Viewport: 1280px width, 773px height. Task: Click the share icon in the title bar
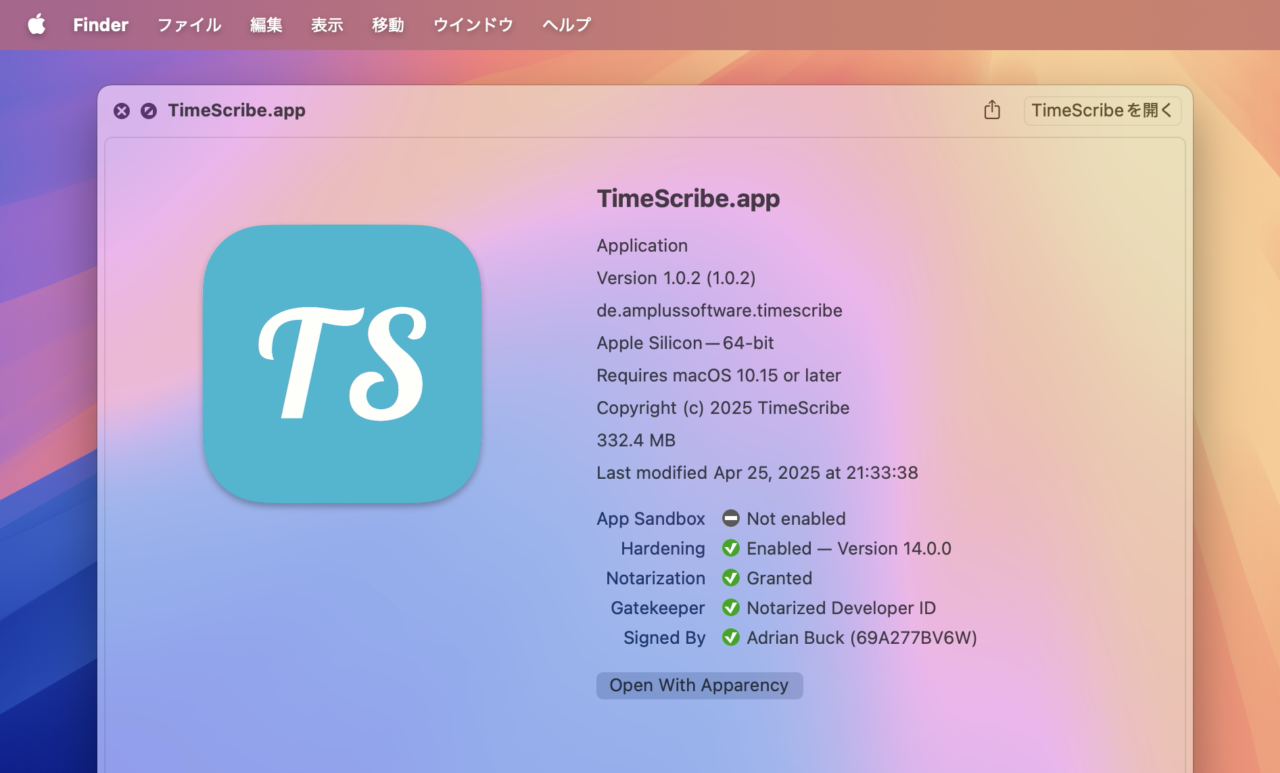tap(992, 110)
